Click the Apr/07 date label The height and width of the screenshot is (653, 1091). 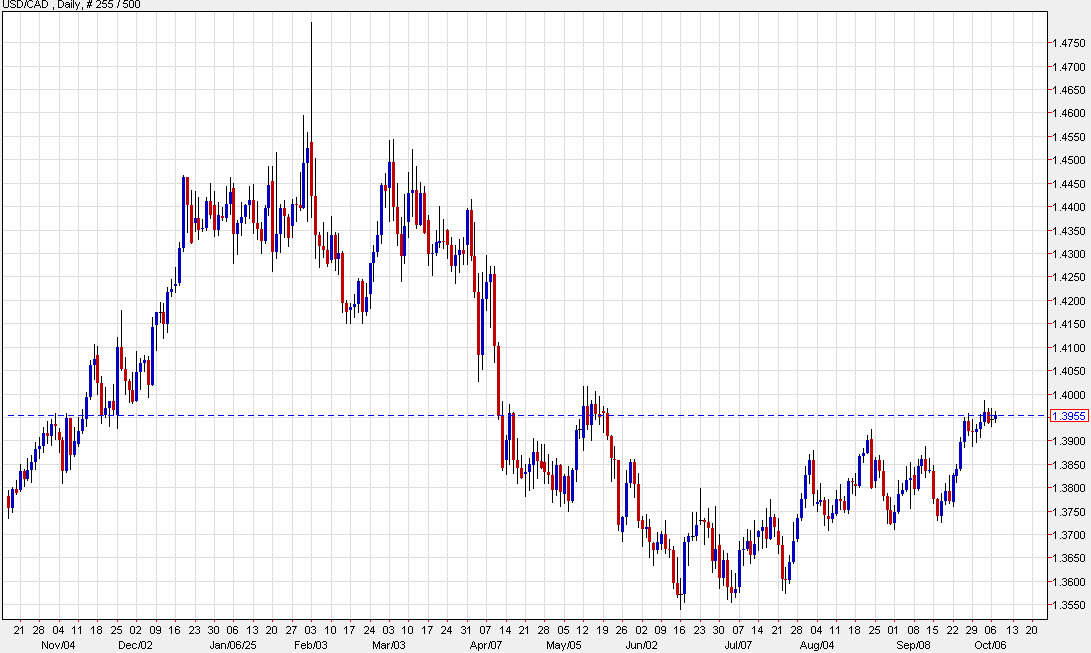coord(486,645)
